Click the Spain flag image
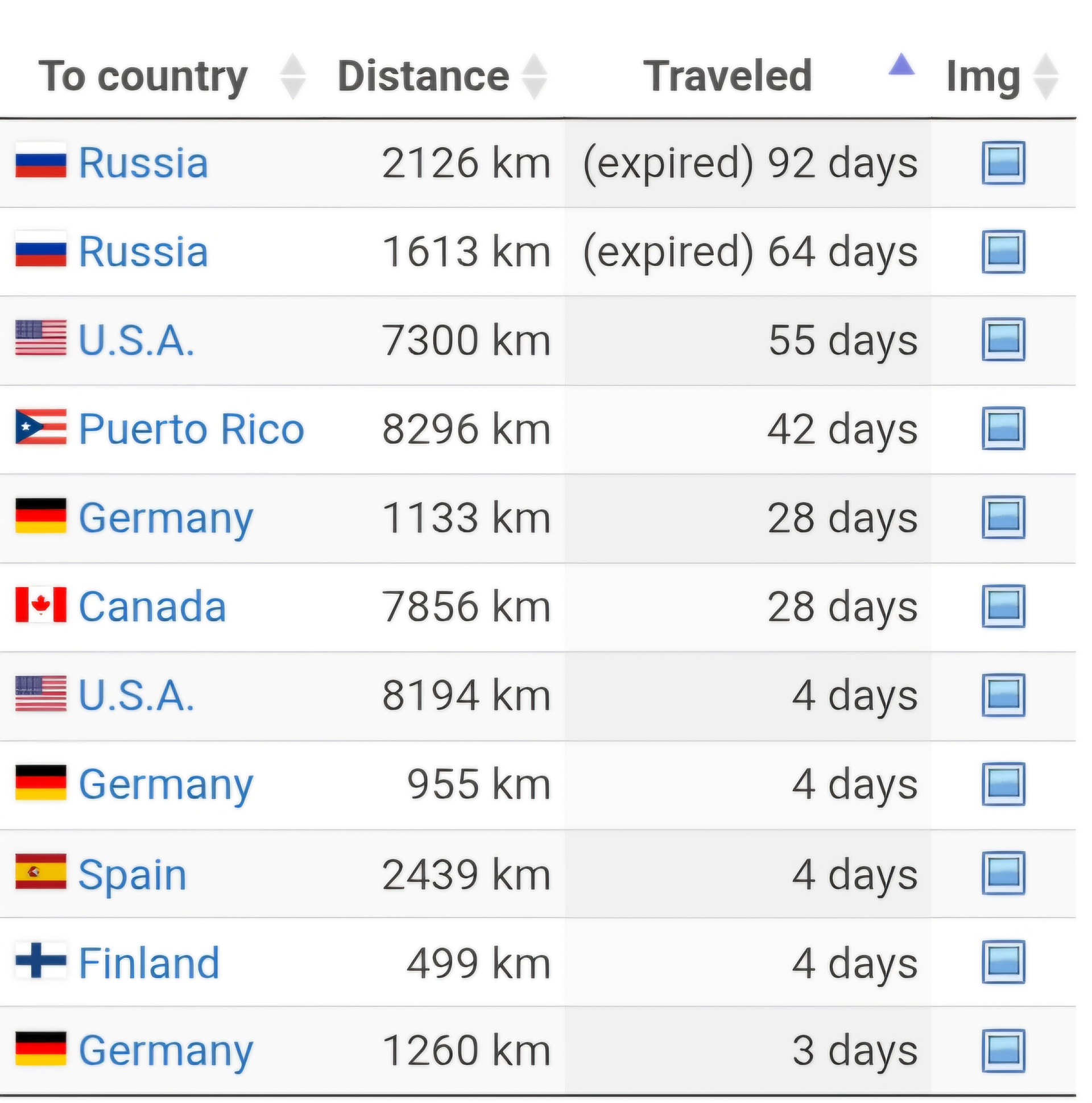Screen dimensions: 1092x1103 [40, 872]
